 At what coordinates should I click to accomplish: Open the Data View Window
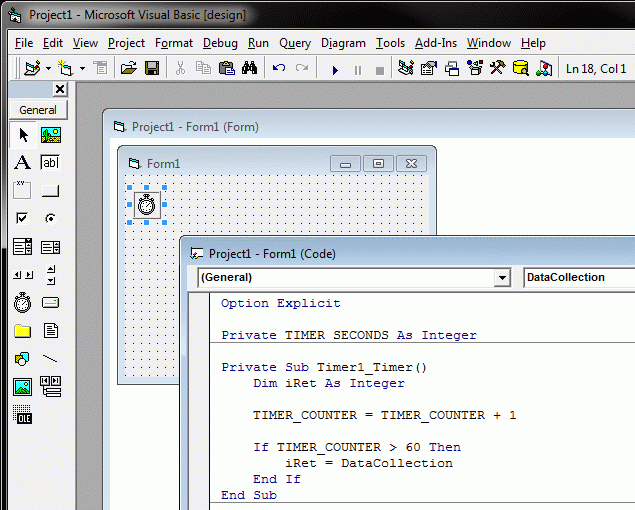[x=521, y=68]
